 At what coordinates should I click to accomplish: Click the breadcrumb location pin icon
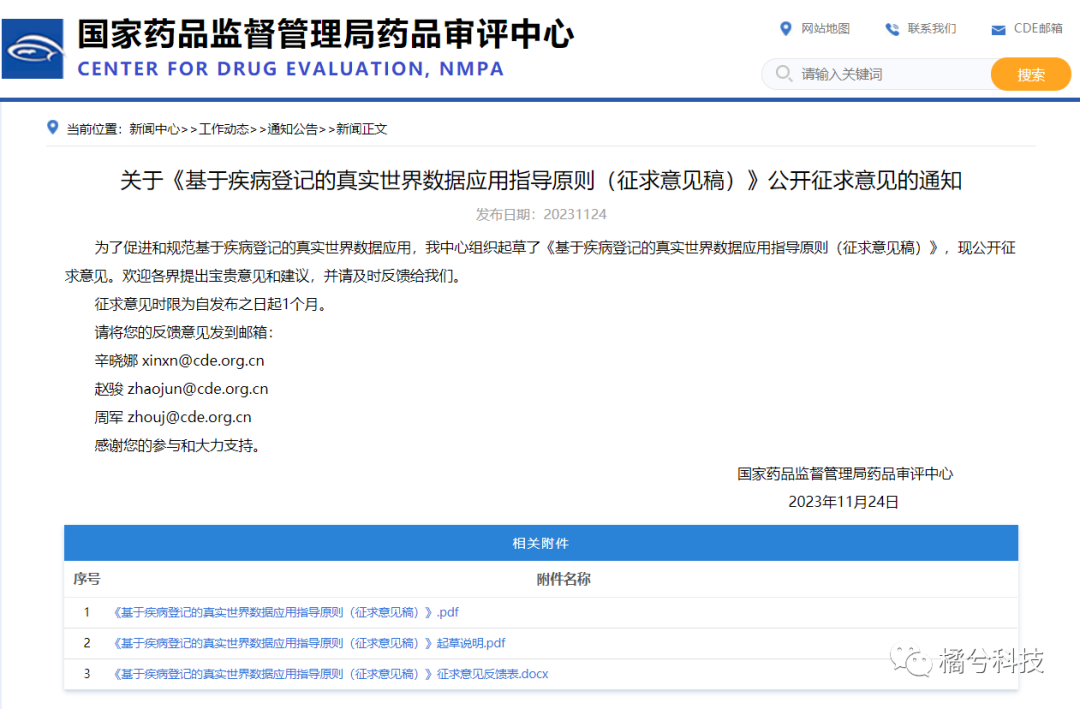(x=52, y=127)
